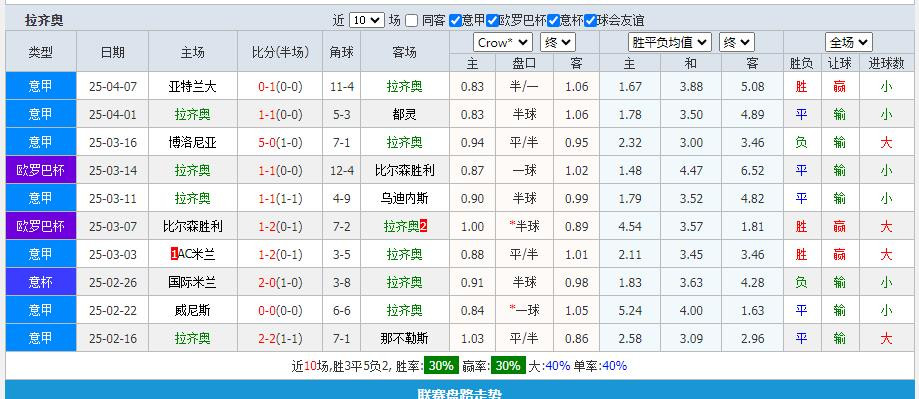
Task: Click the 拉齐奥 team title above the table
Action: [x=44, y=21]
